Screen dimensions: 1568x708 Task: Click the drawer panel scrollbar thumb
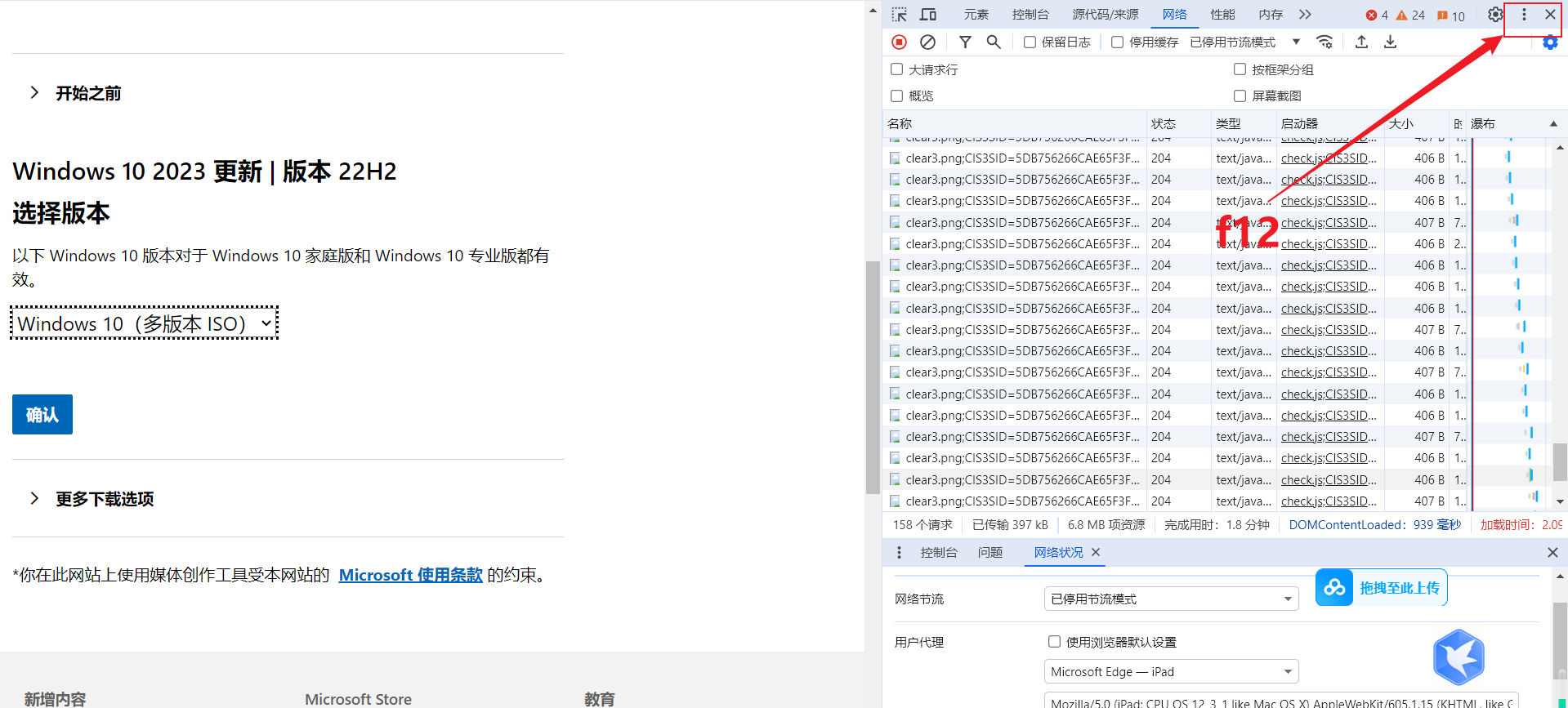[1560, 640]
